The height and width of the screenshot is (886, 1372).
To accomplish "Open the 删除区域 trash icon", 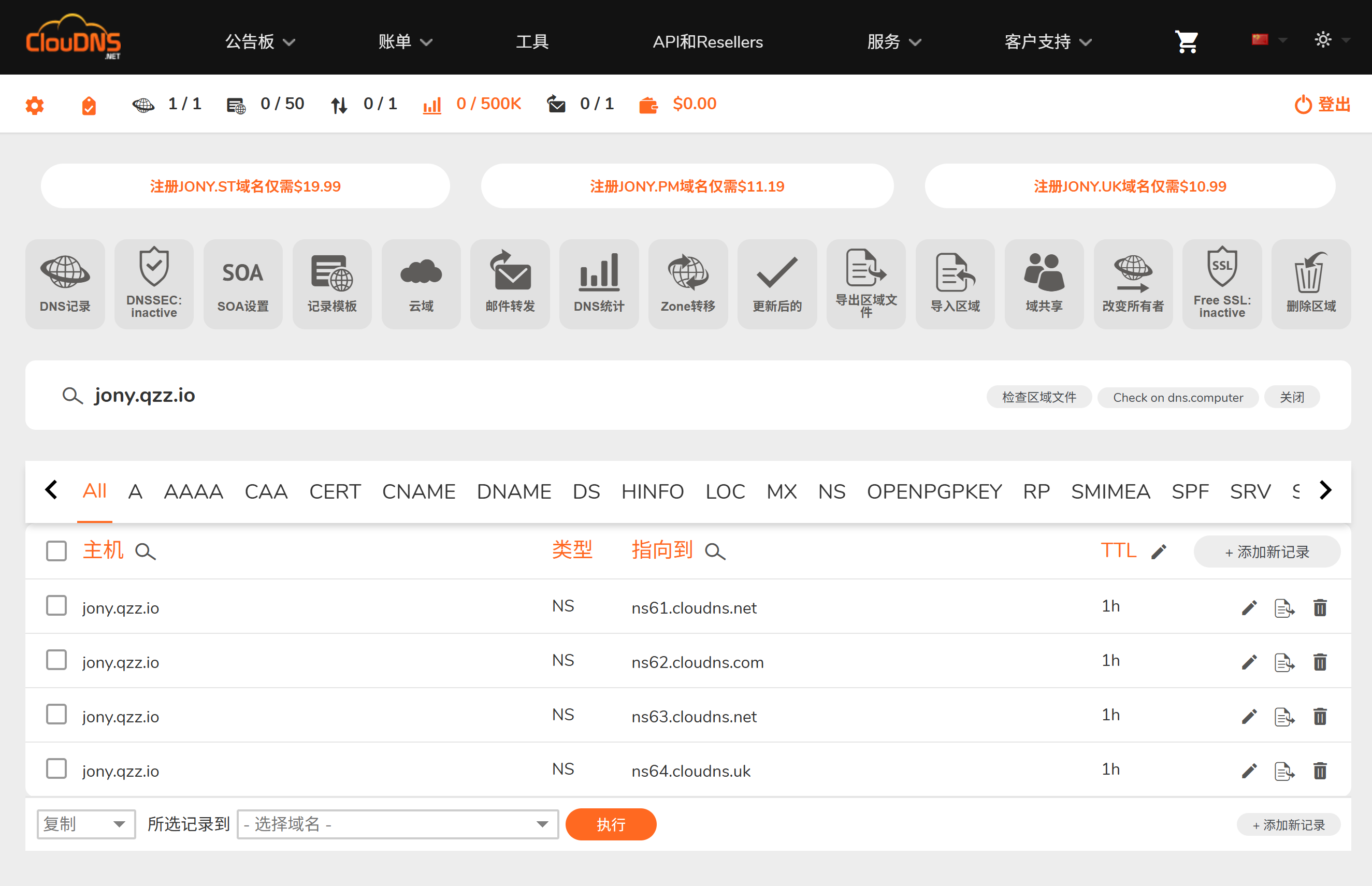I will coord(1310,283).
